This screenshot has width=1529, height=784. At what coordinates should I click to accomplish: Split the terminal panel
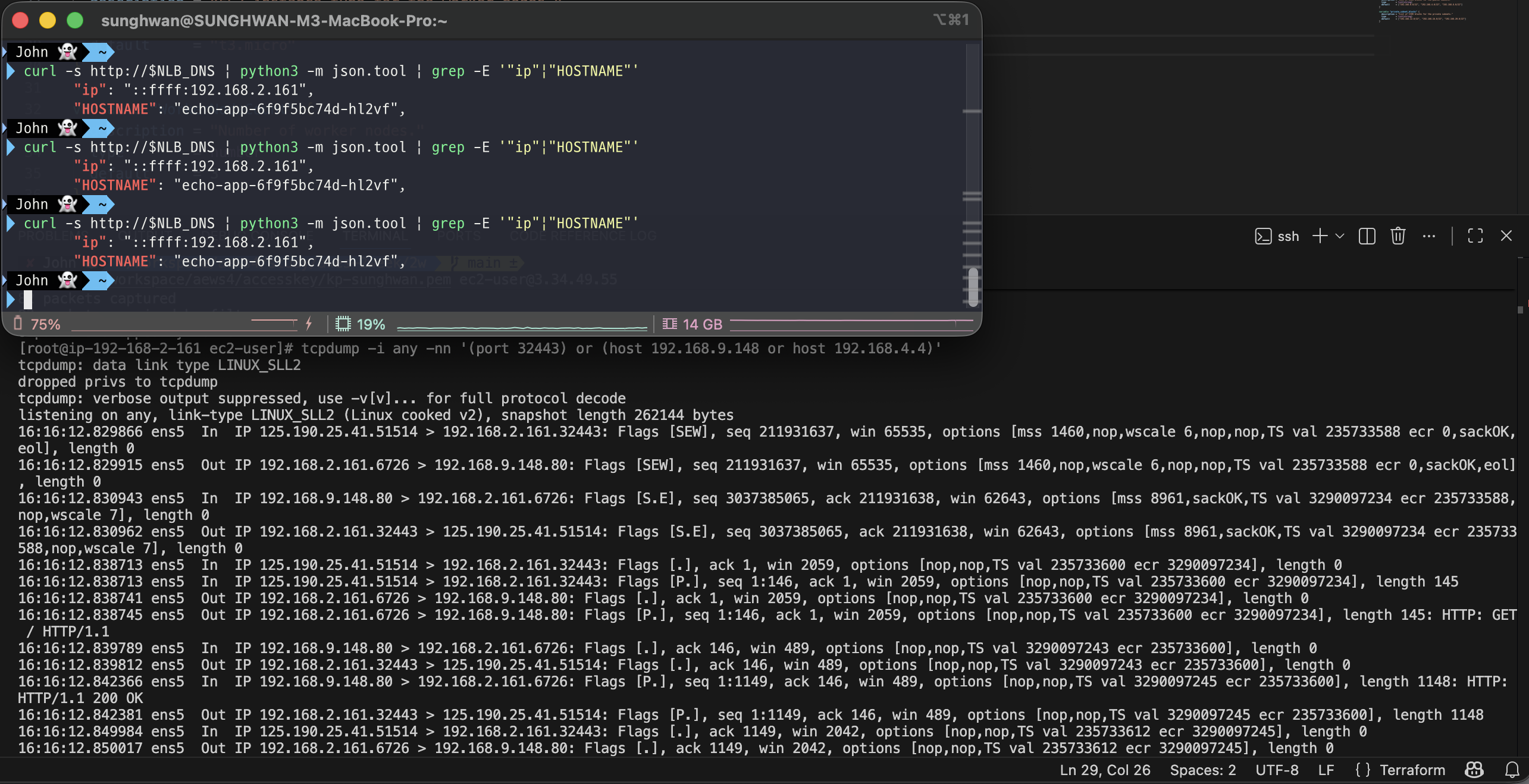click(1367, 236)
